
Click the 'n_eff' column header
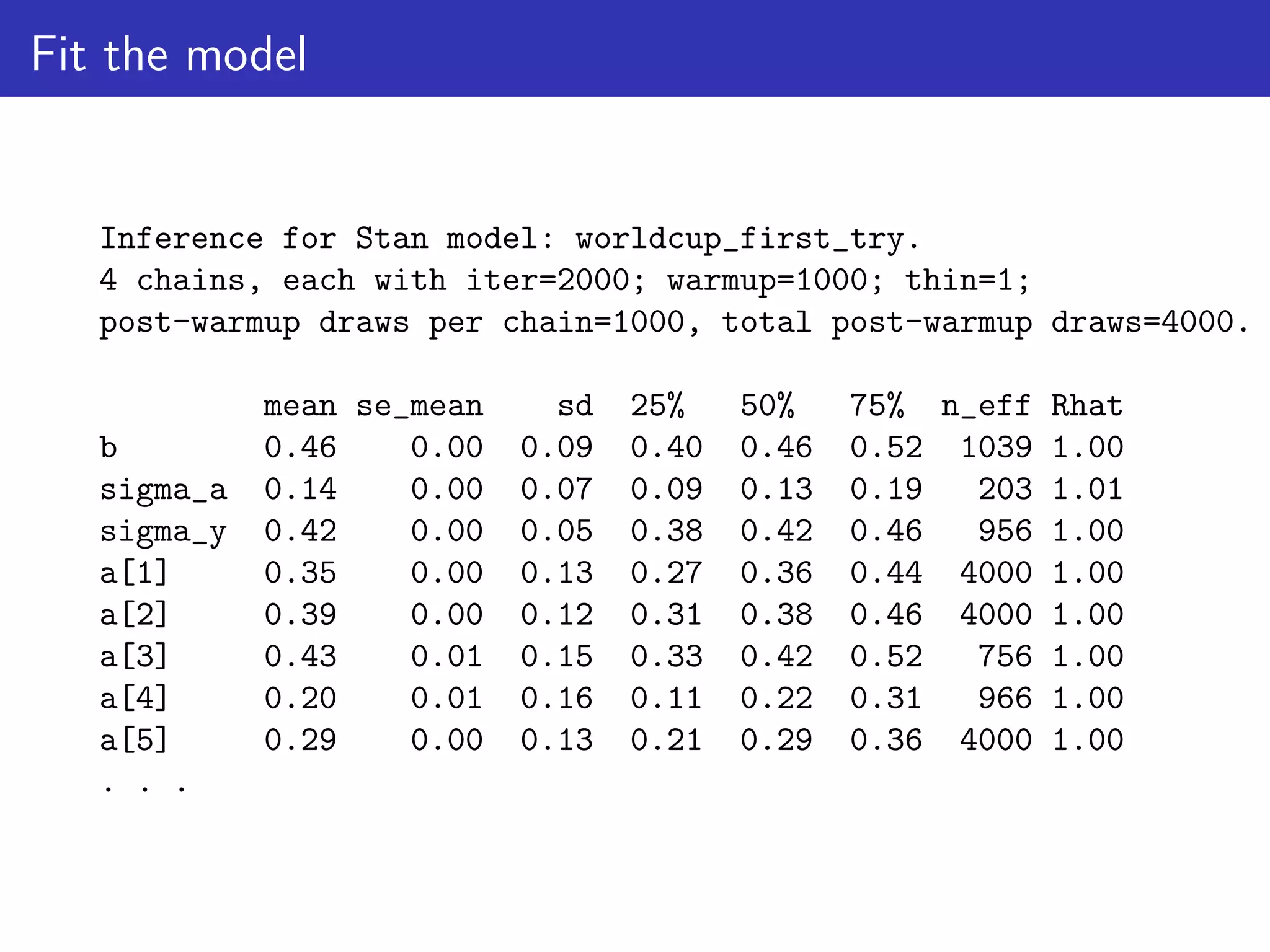pyautogui.click(x=986, y=407)
